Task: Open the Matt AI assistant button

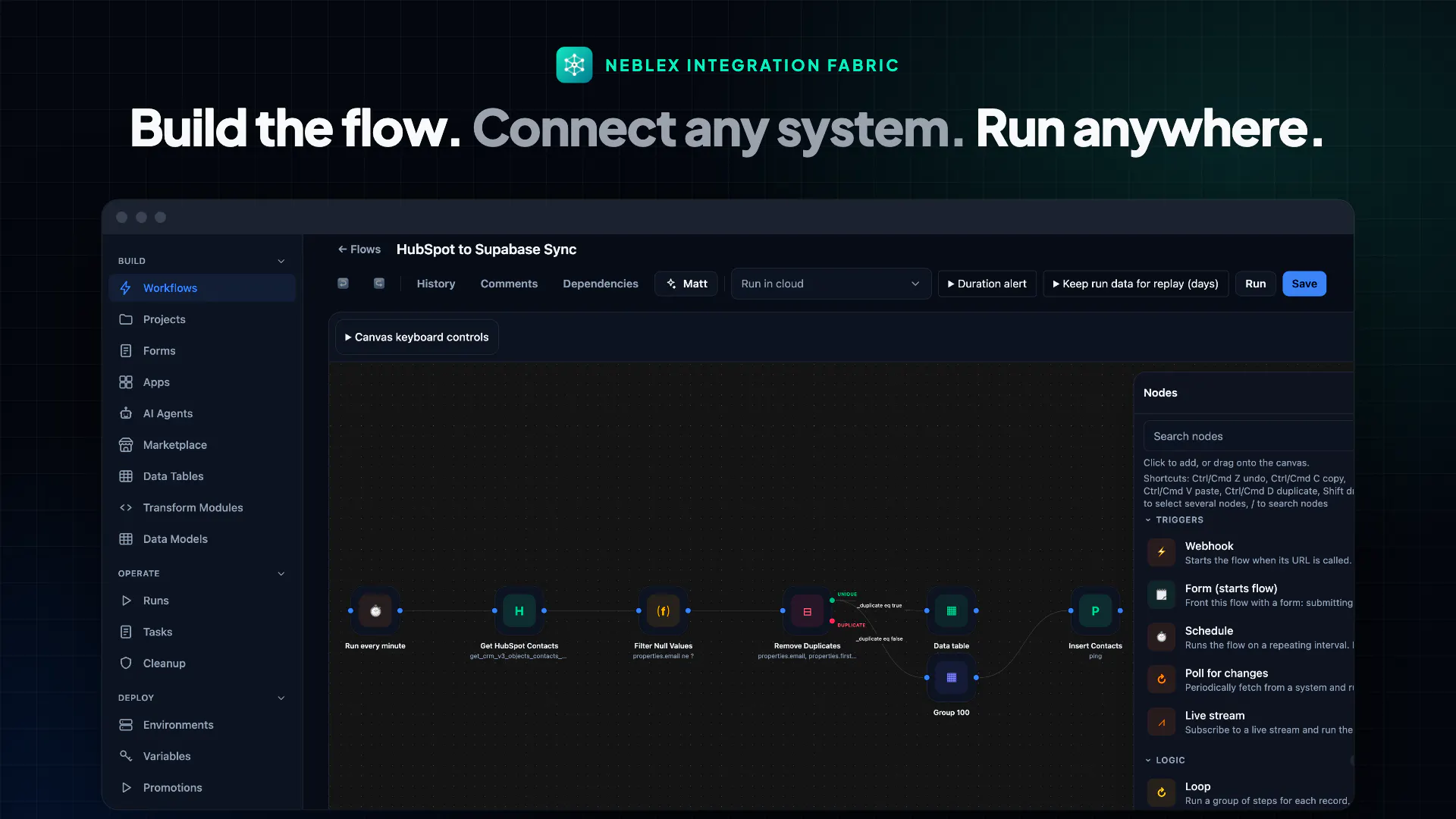Action: point(686,284)
